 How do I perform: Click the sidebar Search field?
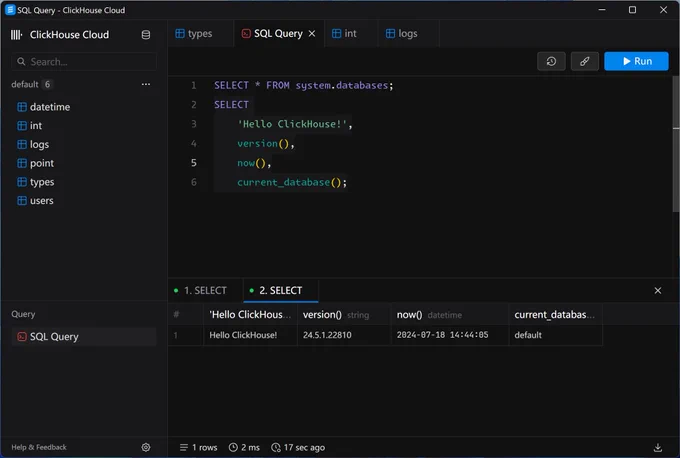[x=84, y=62]
